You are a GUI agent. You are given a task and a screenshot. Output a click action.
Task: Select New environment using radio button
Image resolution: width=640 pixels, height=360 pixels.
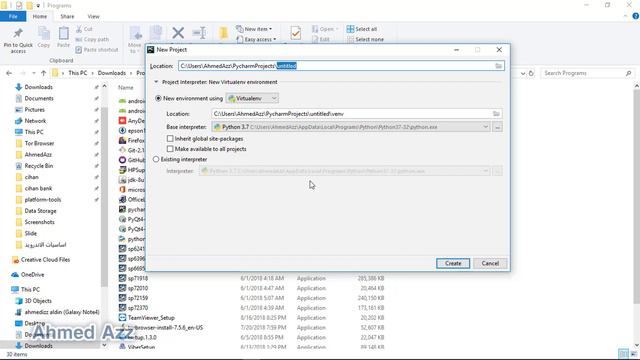(x=158, y=98)
